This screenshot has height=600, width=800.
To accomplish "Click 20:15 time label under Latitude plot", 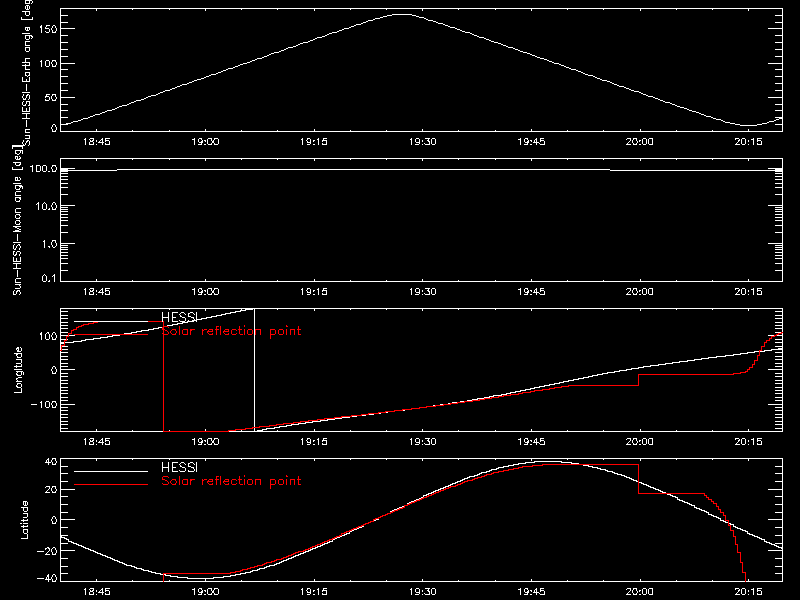I will click(748, 592).
